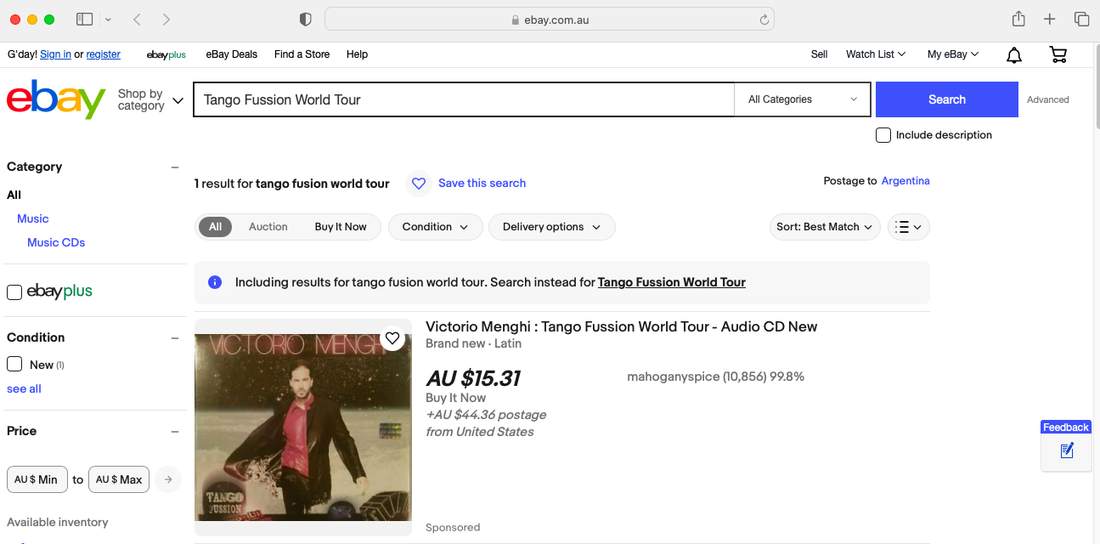The width and height of the screenshot is (1100, 544).
Task: Reload the page
Action: coord(764,20)
